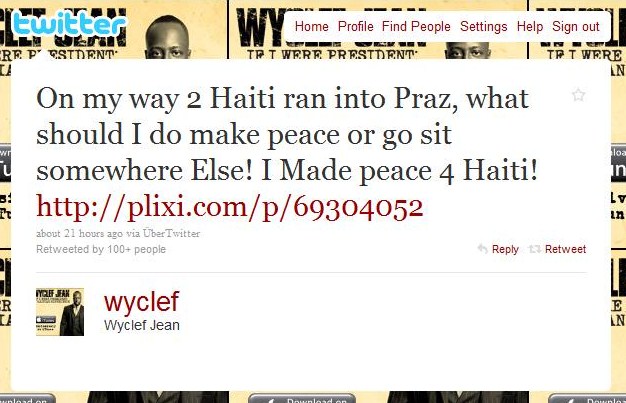Click the Twitter logo
Image resolution: width=626 pixels, height=403 pixels.
[x=69, y=24]
